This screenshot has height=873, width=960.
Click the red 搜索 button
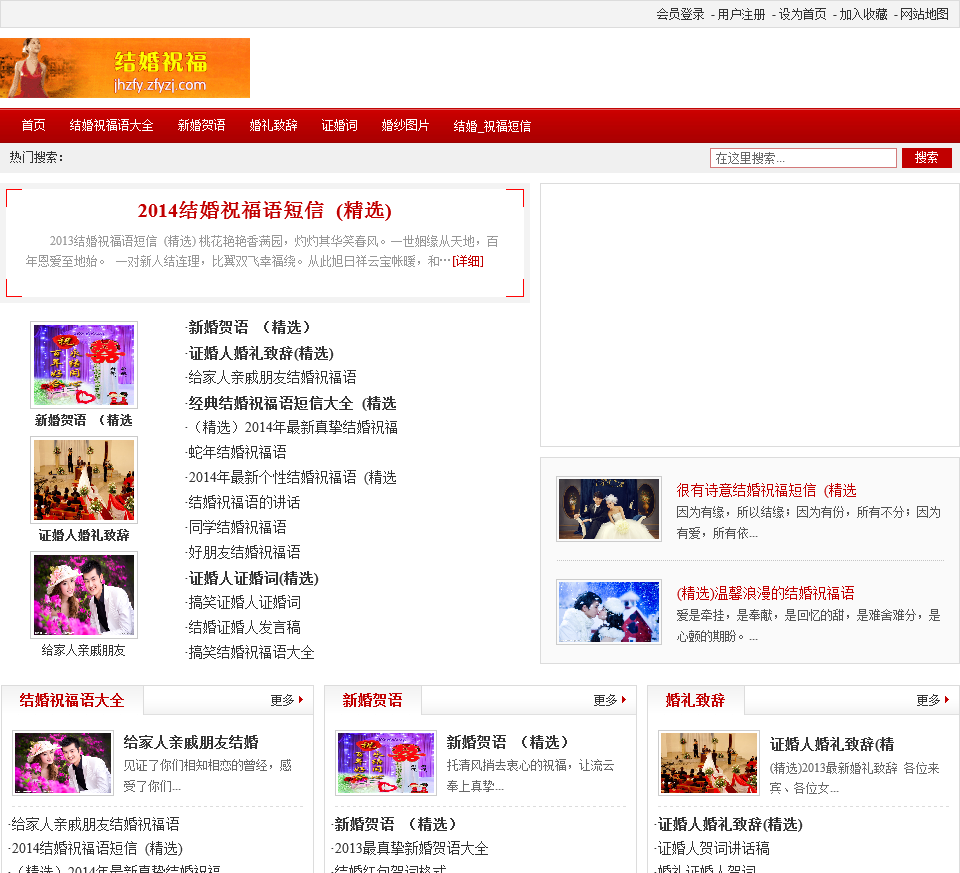pos(926,158)
